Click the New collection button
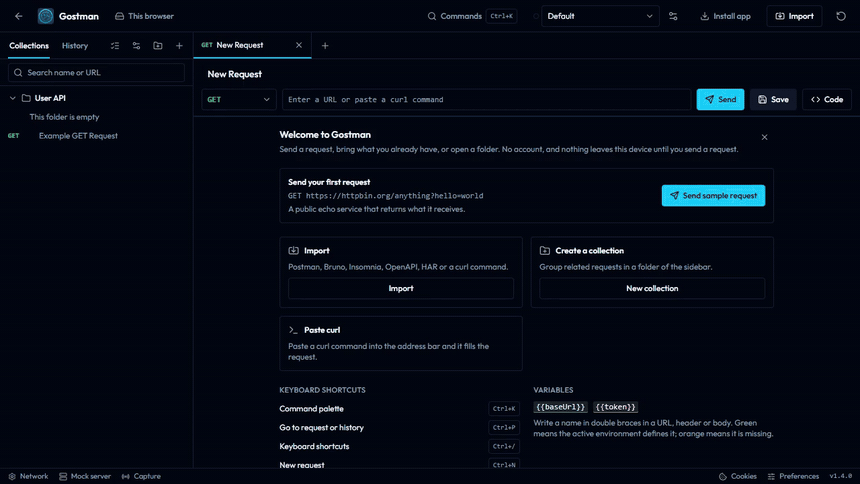Viewport: 860px width, 484px height. pyautogui.click(x=652, y=288)
